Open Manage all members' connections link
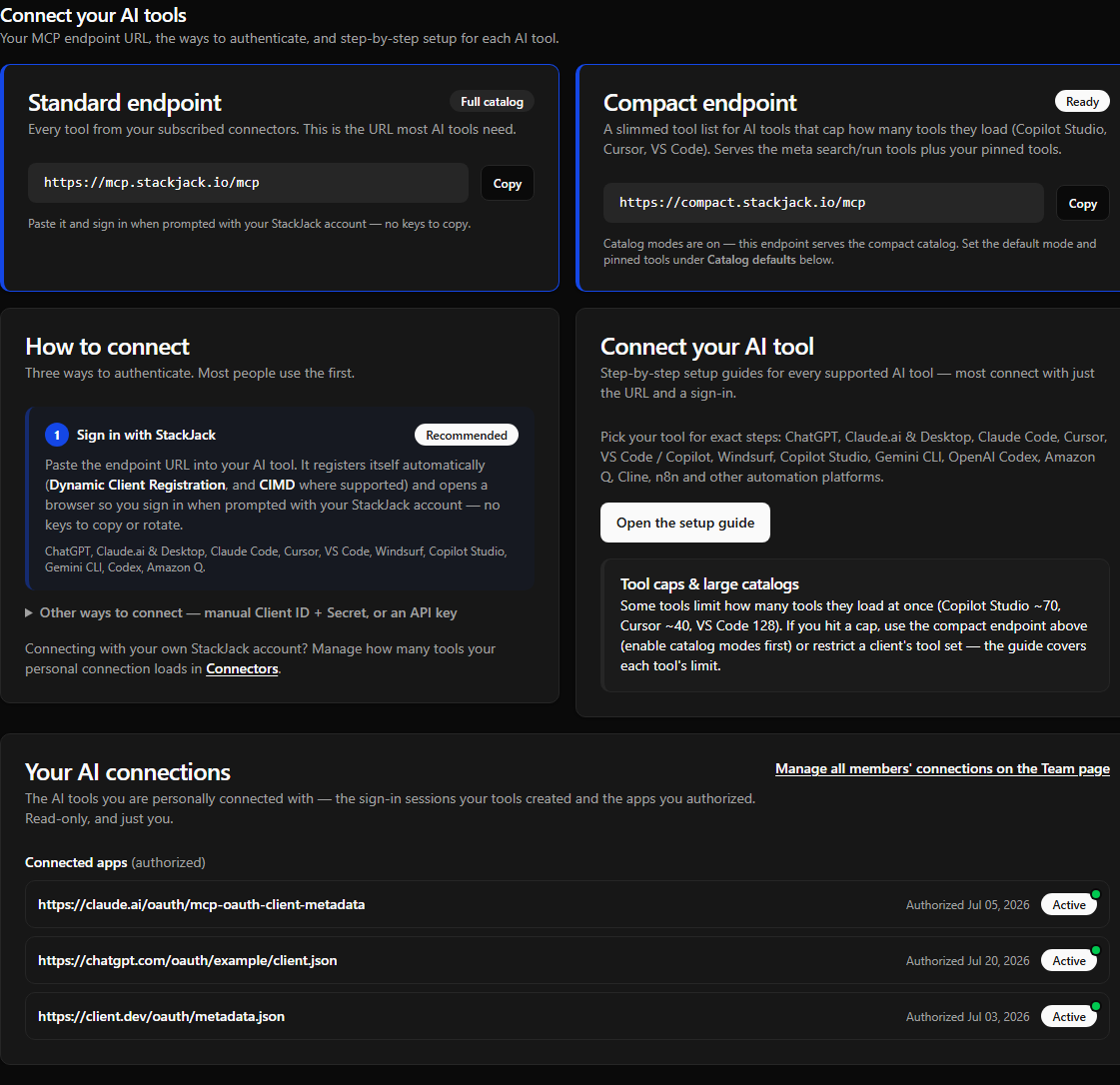 (942, 768)
